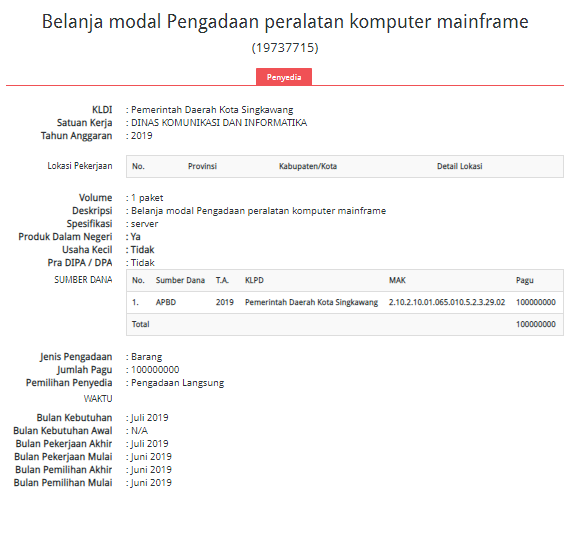
Task: Click the MAK column header
Action: 397,280
